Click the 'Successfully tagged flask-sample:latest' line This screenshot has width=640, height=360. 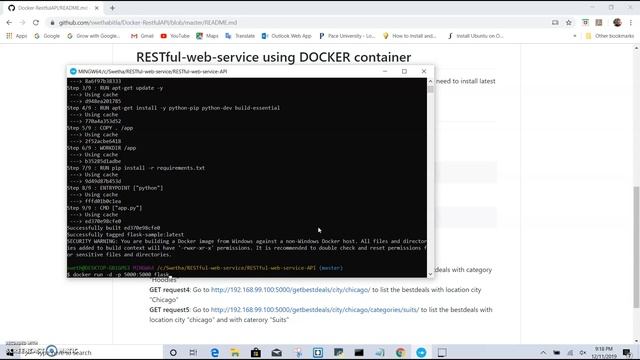pyautogui.click(x=126, y=235)
